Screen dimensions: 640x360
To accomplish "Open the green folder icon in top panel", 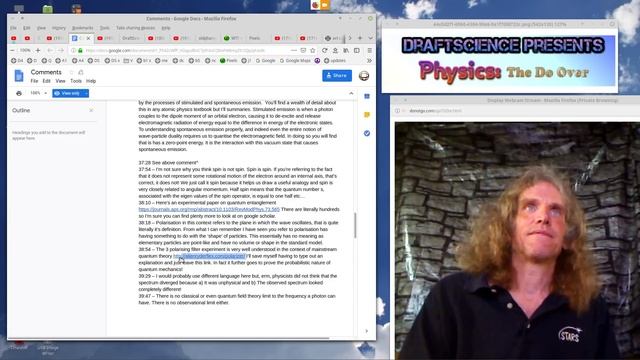I will [x=48, y=9].
